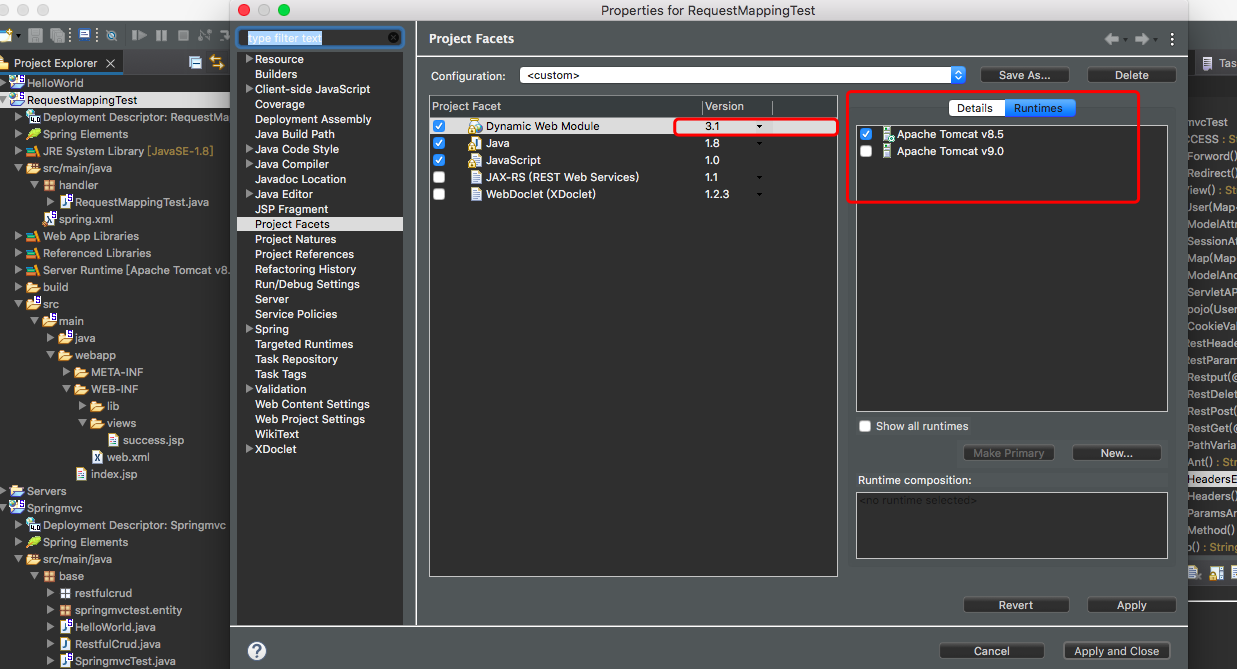This screenshot has height=669, width=1237.
Task: Enable the JAX-RS (REST Web Services) facet
Action: pos(439,177)
